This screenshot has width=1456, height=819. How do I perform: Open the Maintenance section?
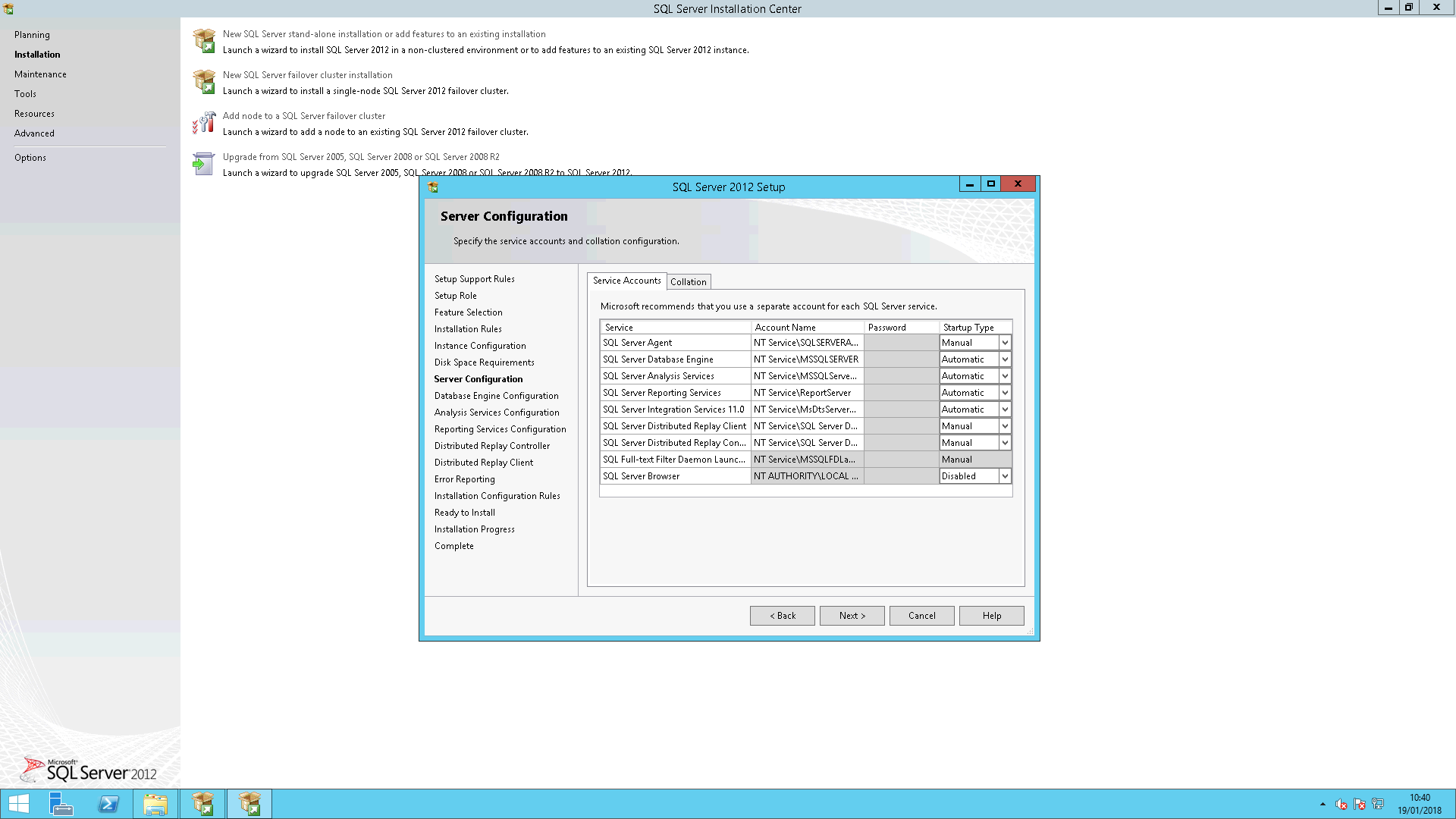pyautogui.click(x=40, y=74)
